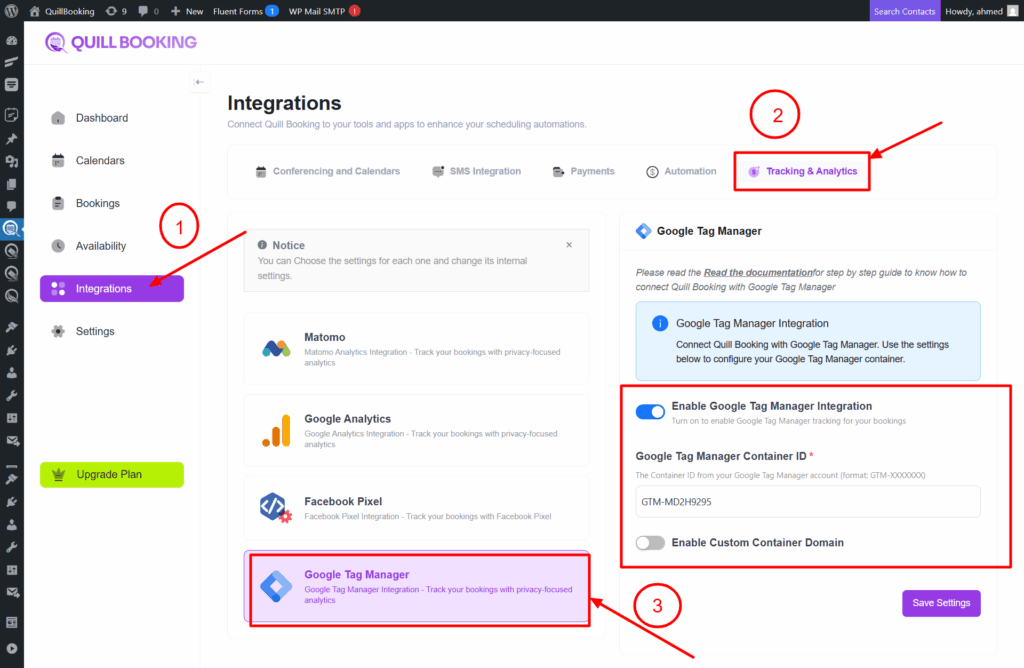Dismiss the Notice box
1024x668 pixels.
(x=569, y=245)
